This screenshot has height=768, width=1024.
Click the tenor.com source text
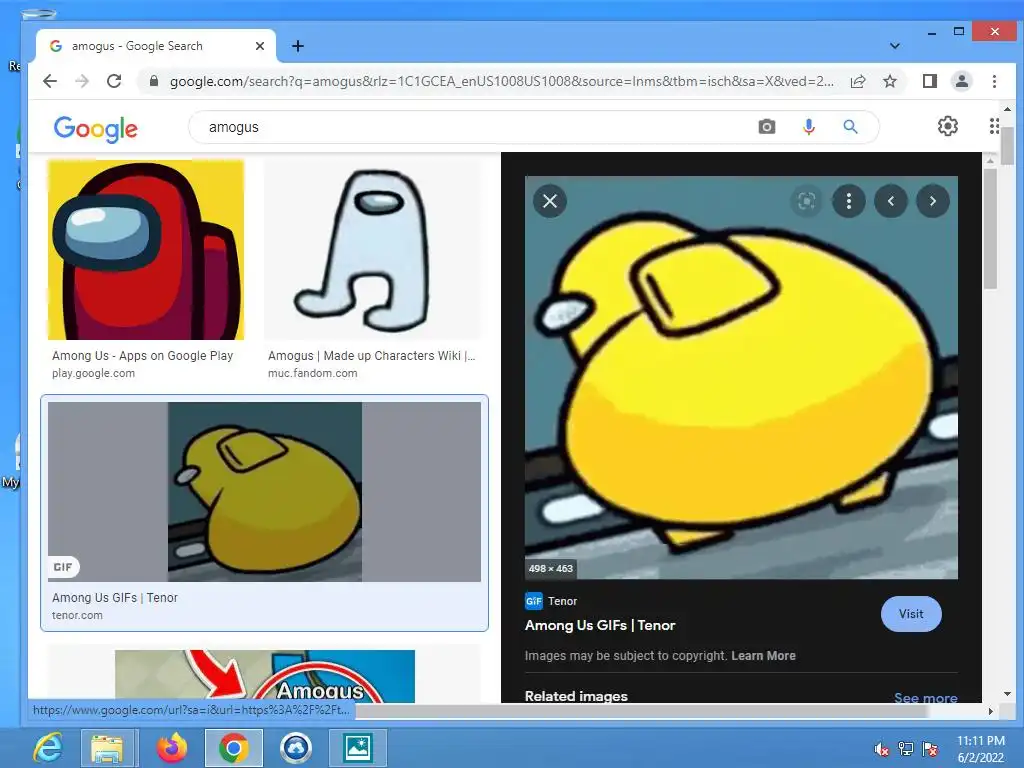pos(77,615)
